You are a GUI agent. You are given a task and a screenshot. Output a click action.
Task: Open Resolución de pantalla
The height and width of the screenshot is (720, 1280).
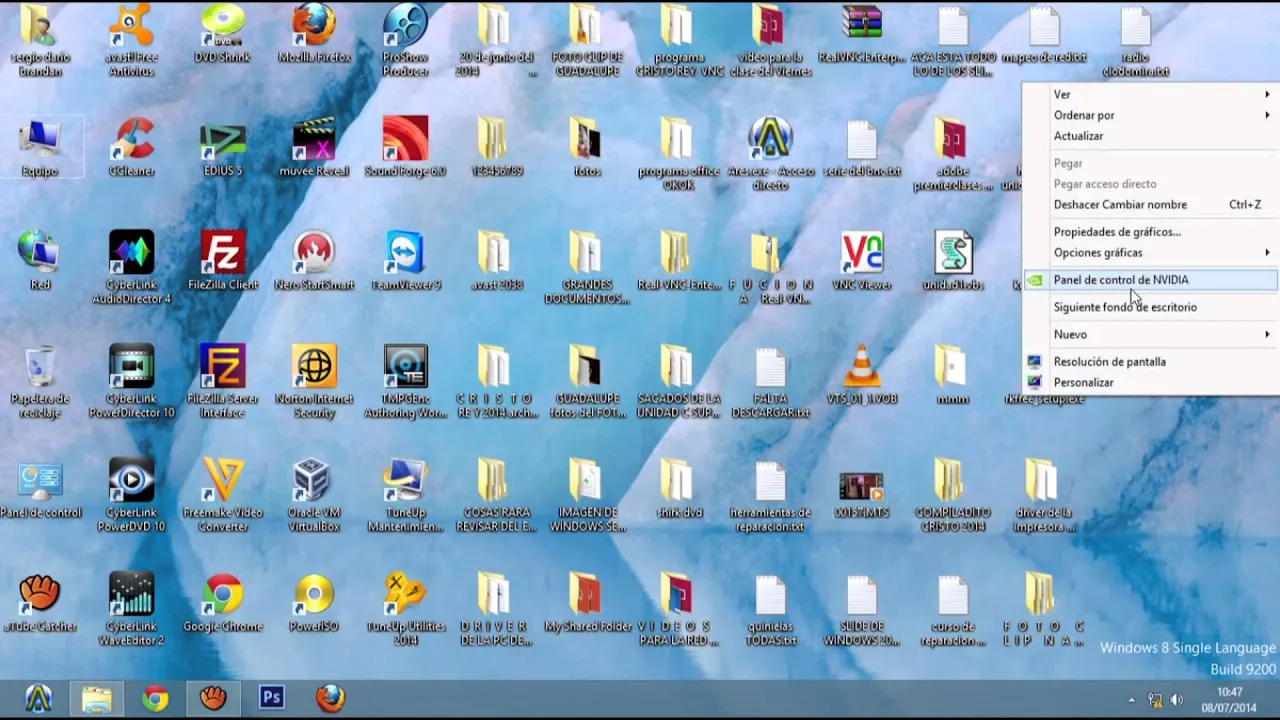tap(1150, 362)
